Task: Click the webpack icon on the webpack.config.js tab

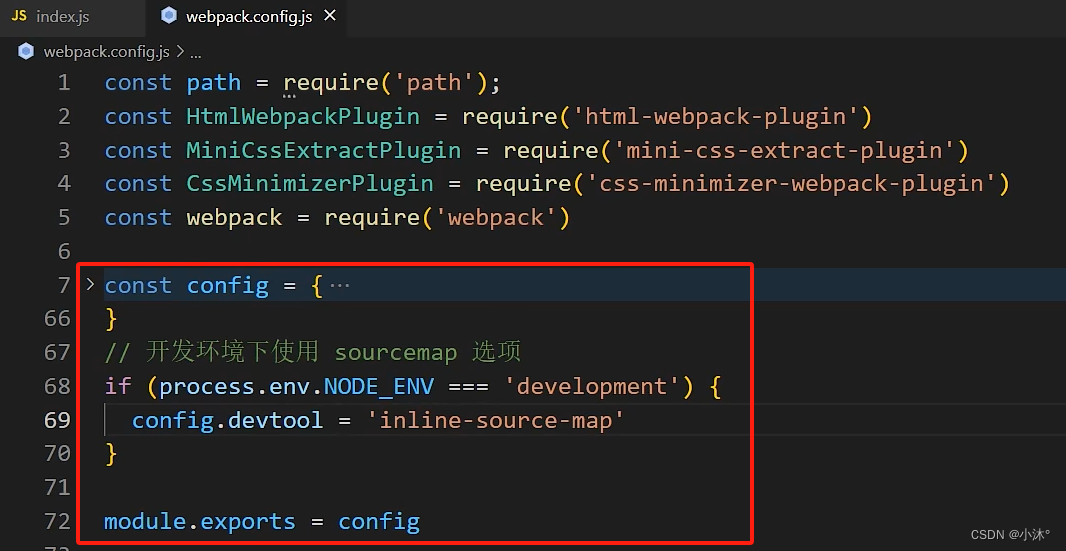Action: [169, 16]
